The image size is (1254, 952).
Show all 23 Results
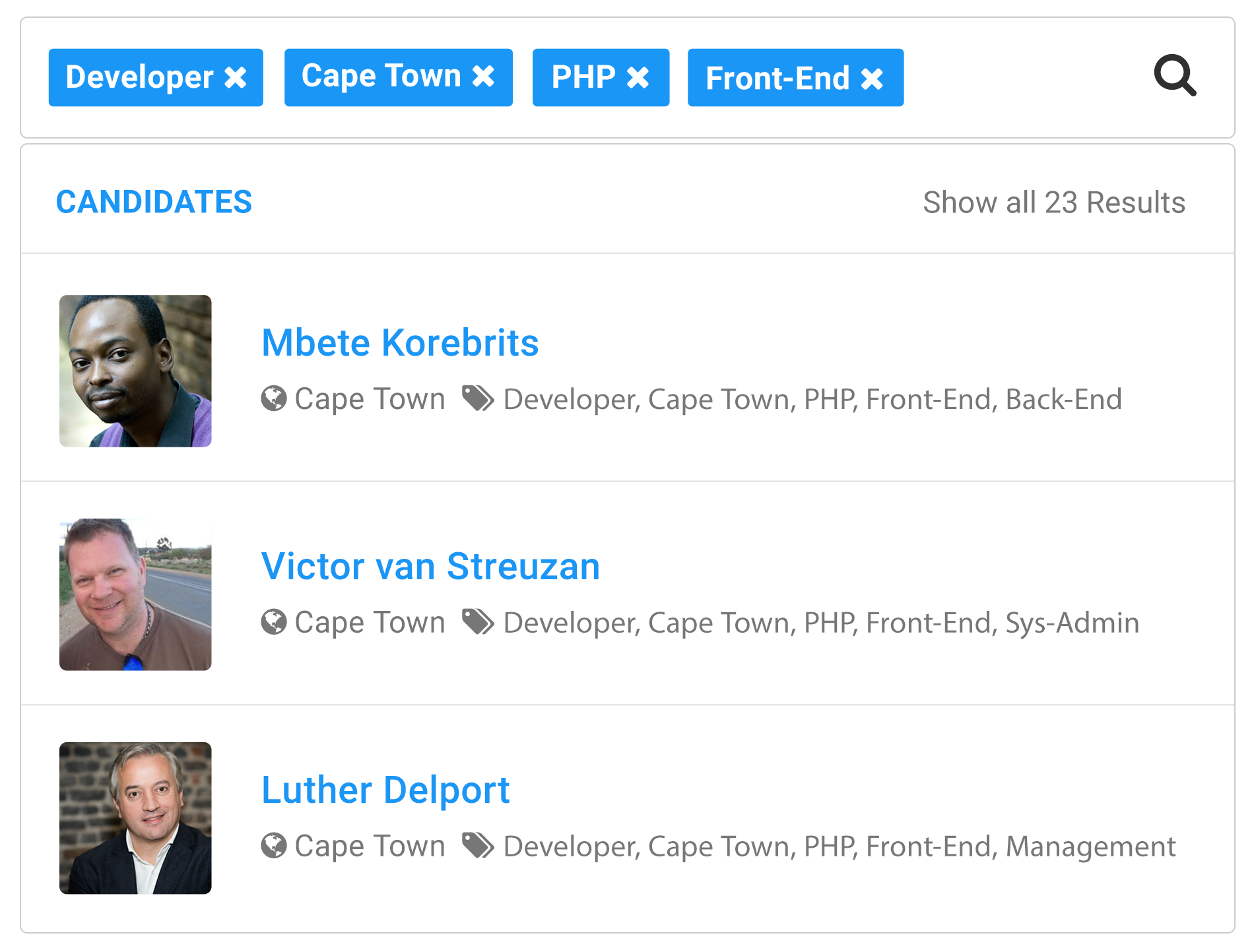[1053, 203]
